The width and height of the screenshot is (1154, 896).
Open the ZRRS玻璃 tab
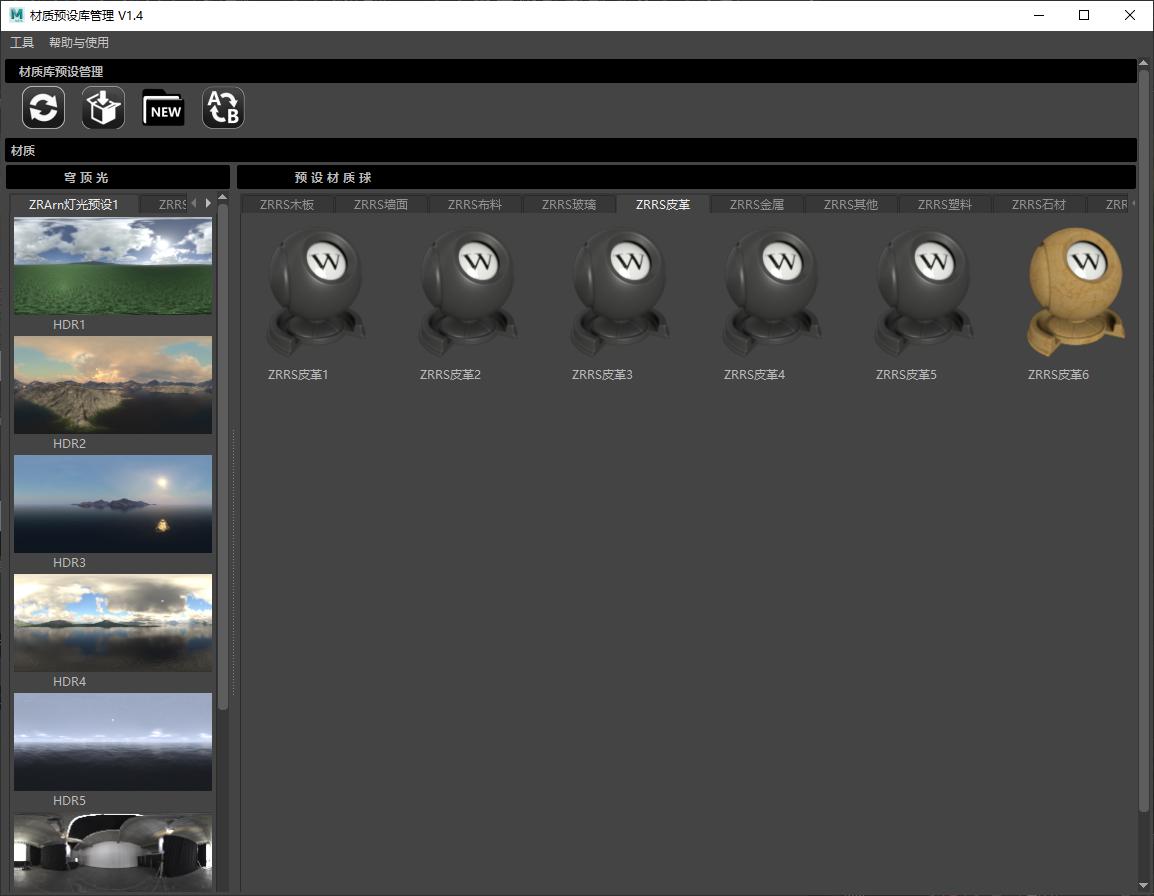tap(568, 205)
